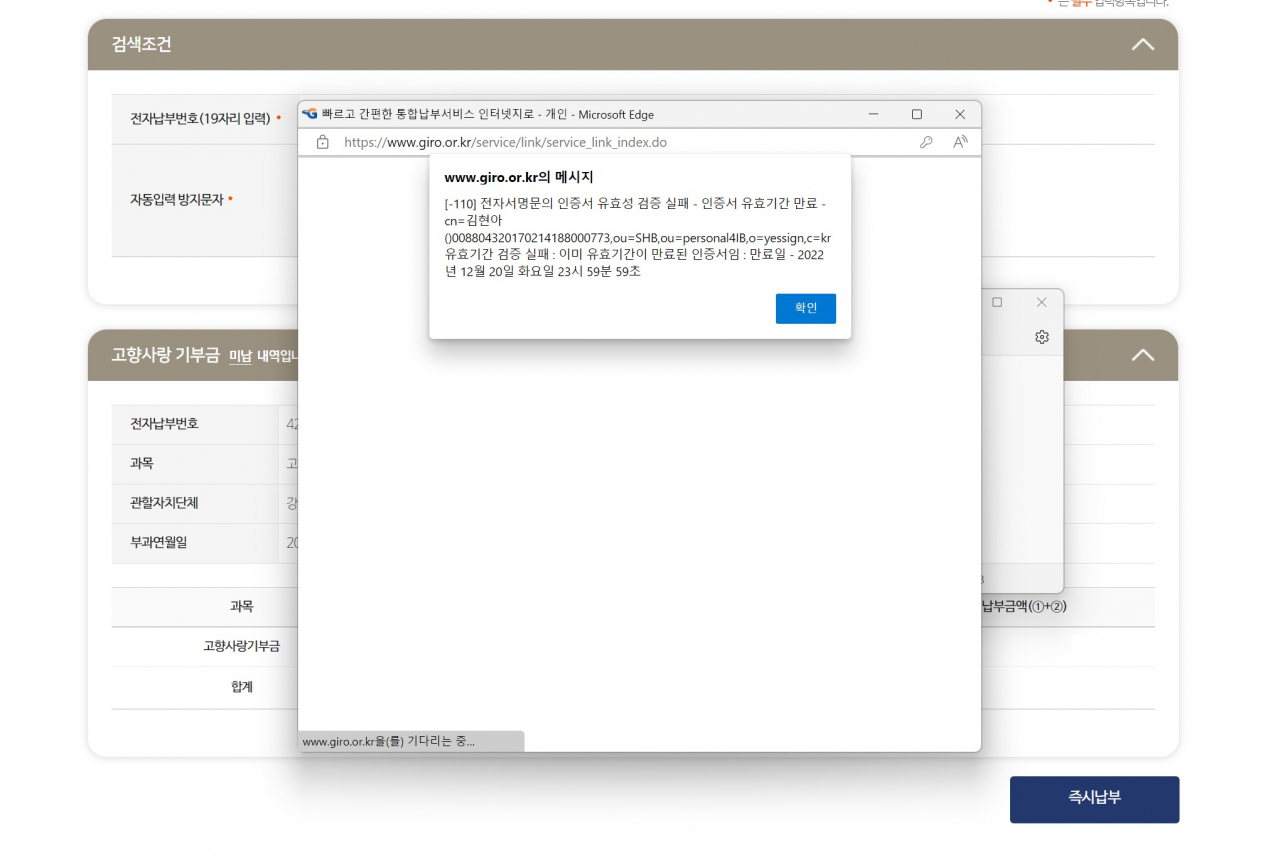
Task: Click the 관할자치단체 row header
Action: (x=164, y=503)
